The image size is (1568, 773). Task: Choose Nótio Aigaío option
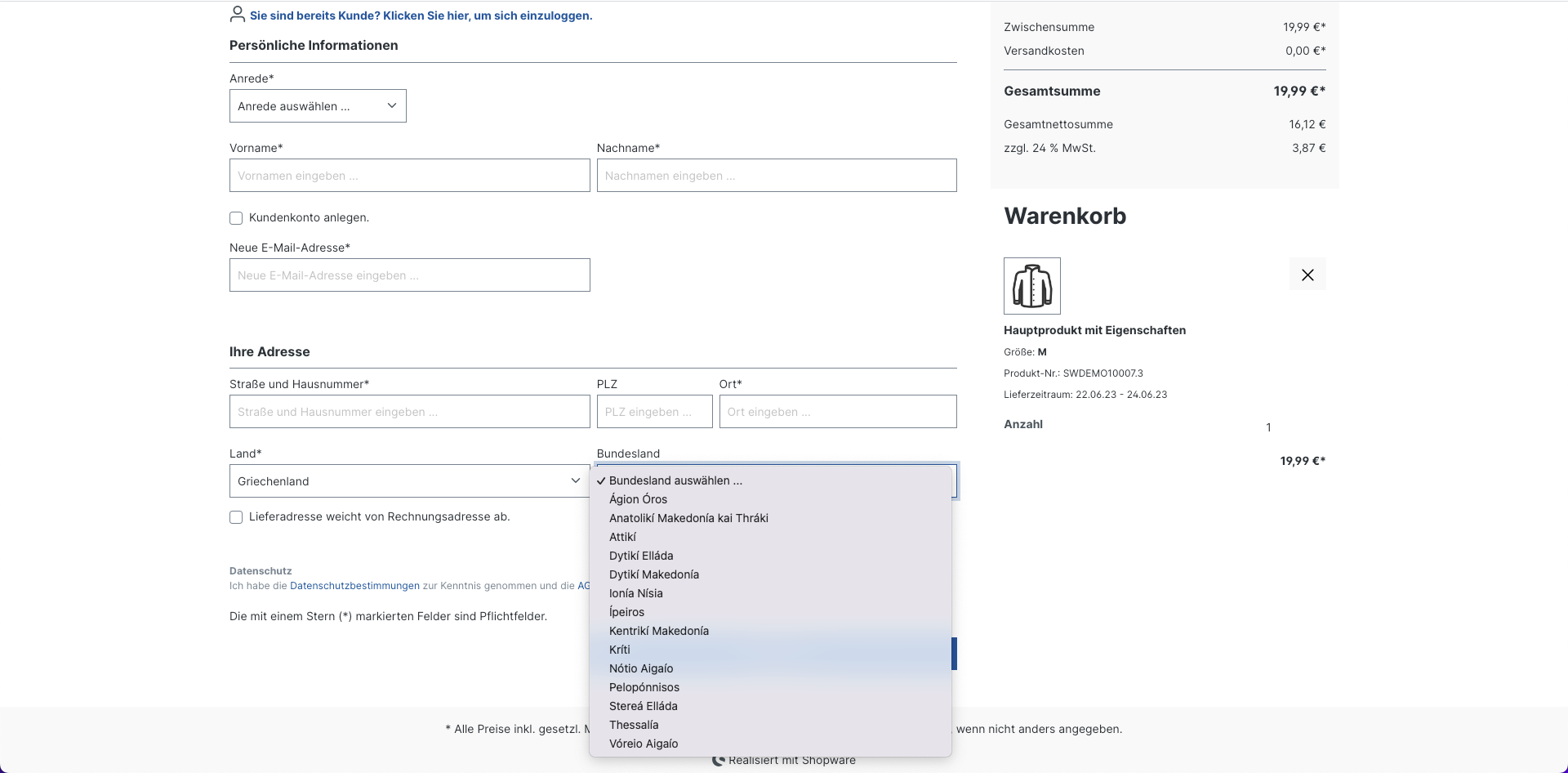771,668
